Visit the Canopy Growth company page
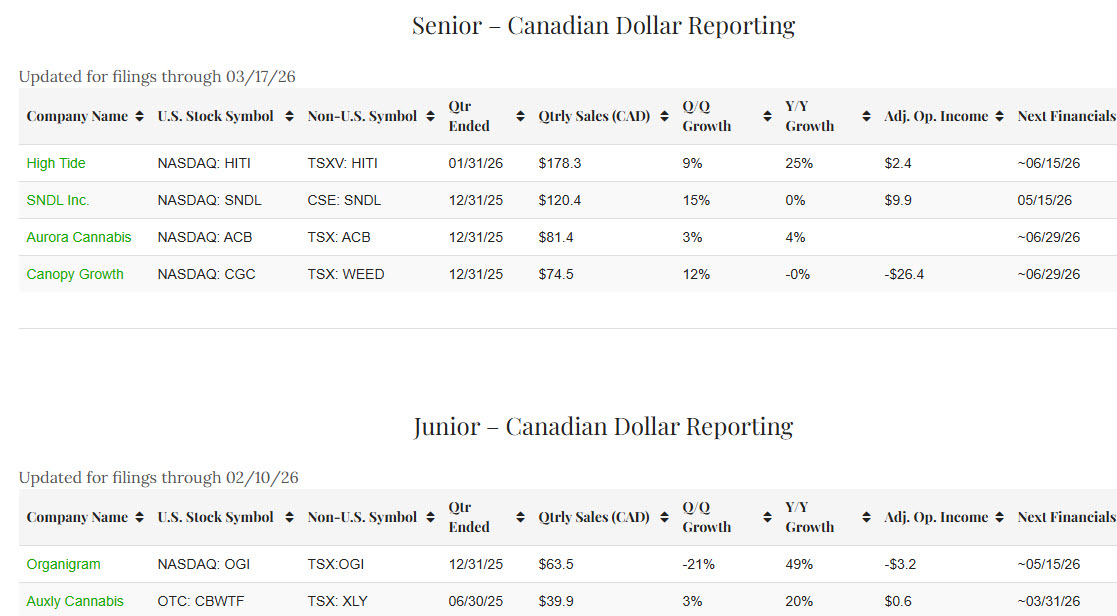 [x=75, y=274]
